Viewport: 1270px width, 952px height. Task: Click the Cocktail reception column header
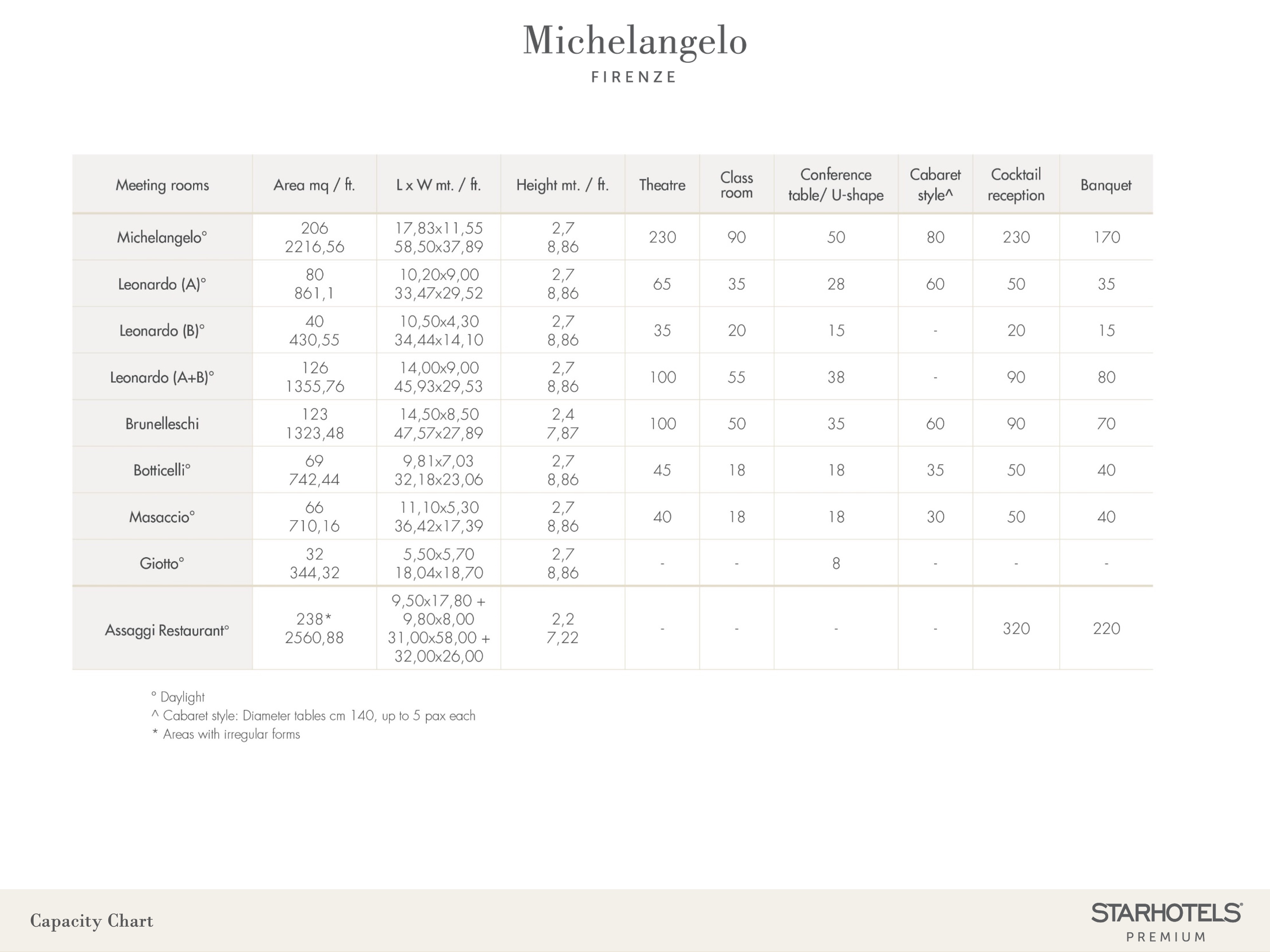[1016, 184]
